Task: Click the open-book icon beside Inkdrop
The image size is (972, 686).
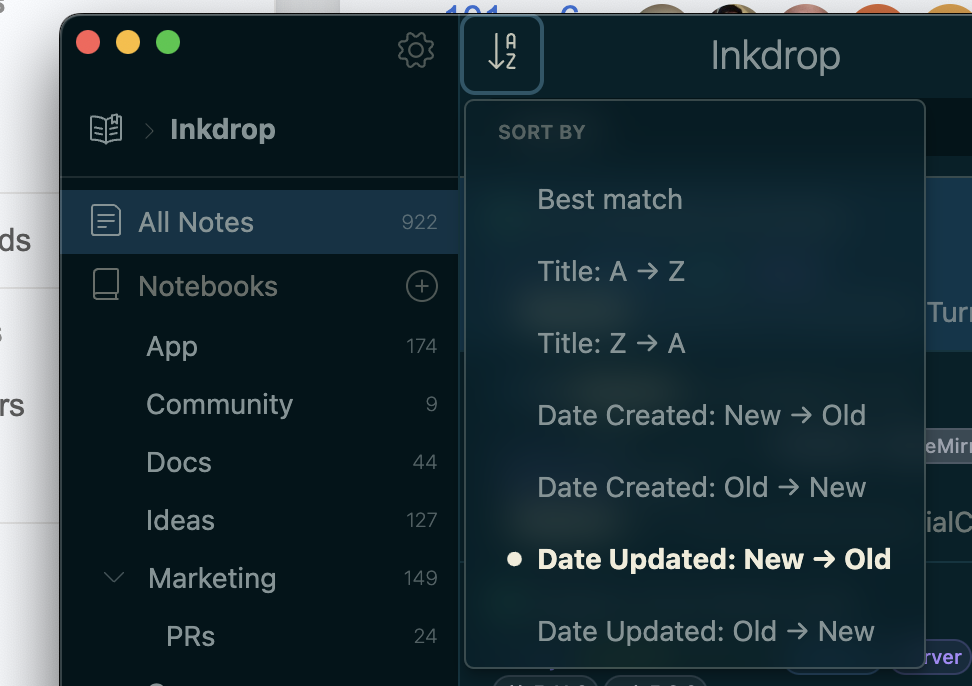Action: (x=106, y=129)
